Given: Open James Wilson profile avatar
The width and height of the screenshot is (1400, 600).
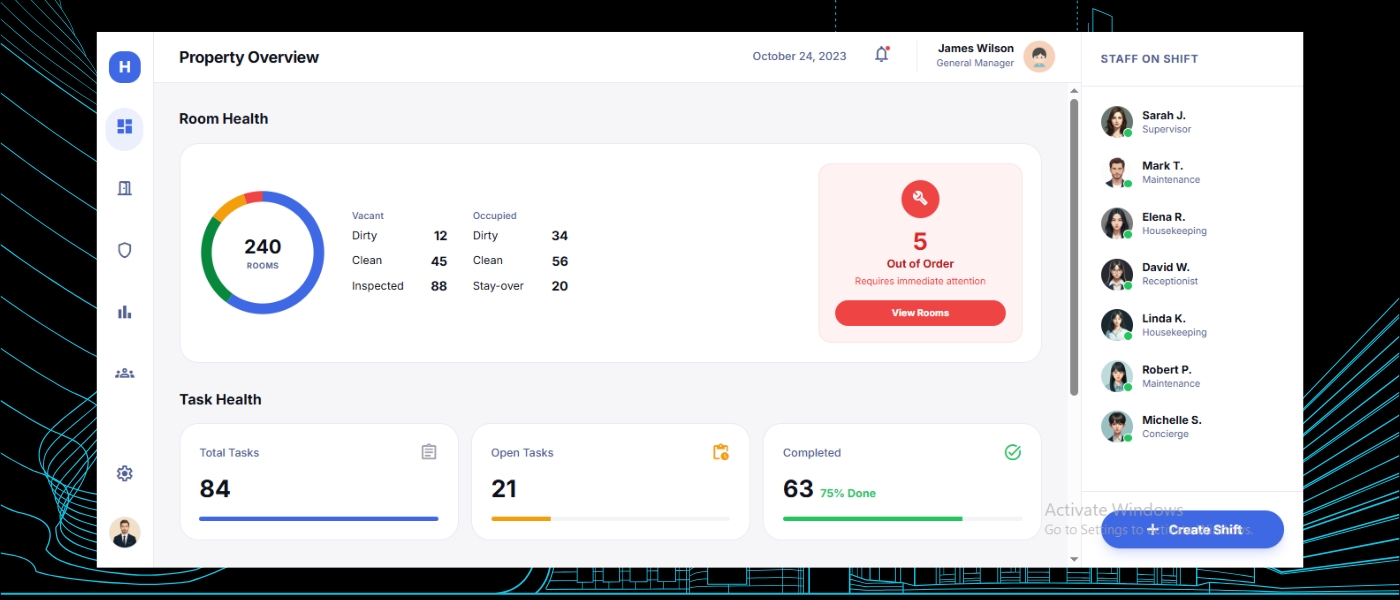Looking at the screenshot, I should pos(1039,56).
